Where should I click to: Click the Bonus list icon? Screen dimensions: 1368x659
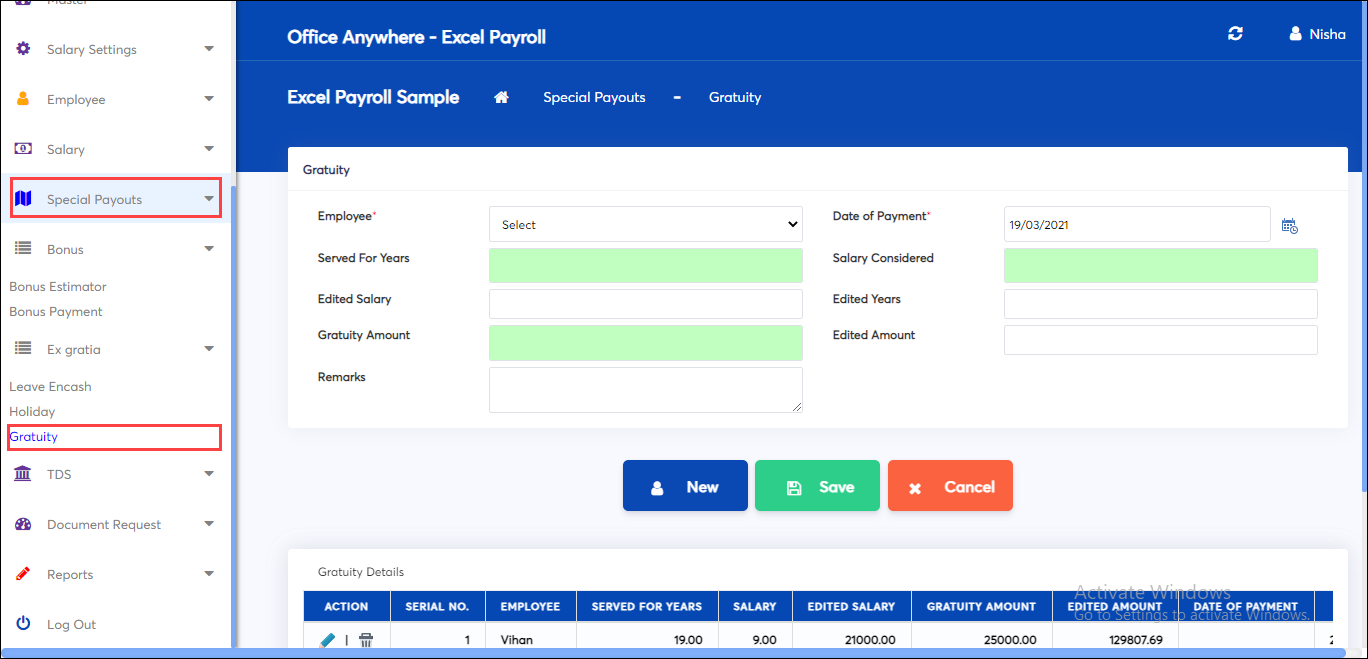(24, 249)
